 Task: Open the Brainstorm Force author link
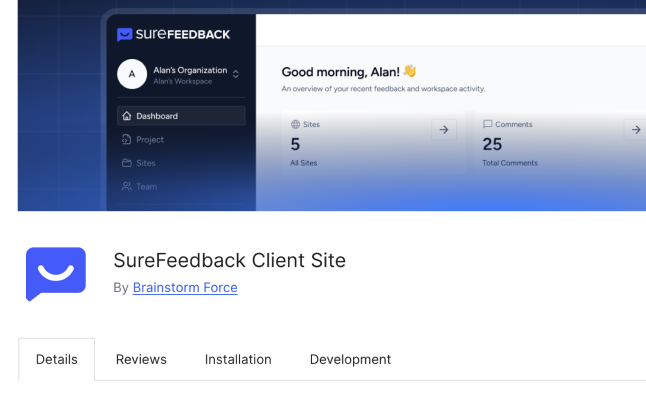tap(185, 287)
